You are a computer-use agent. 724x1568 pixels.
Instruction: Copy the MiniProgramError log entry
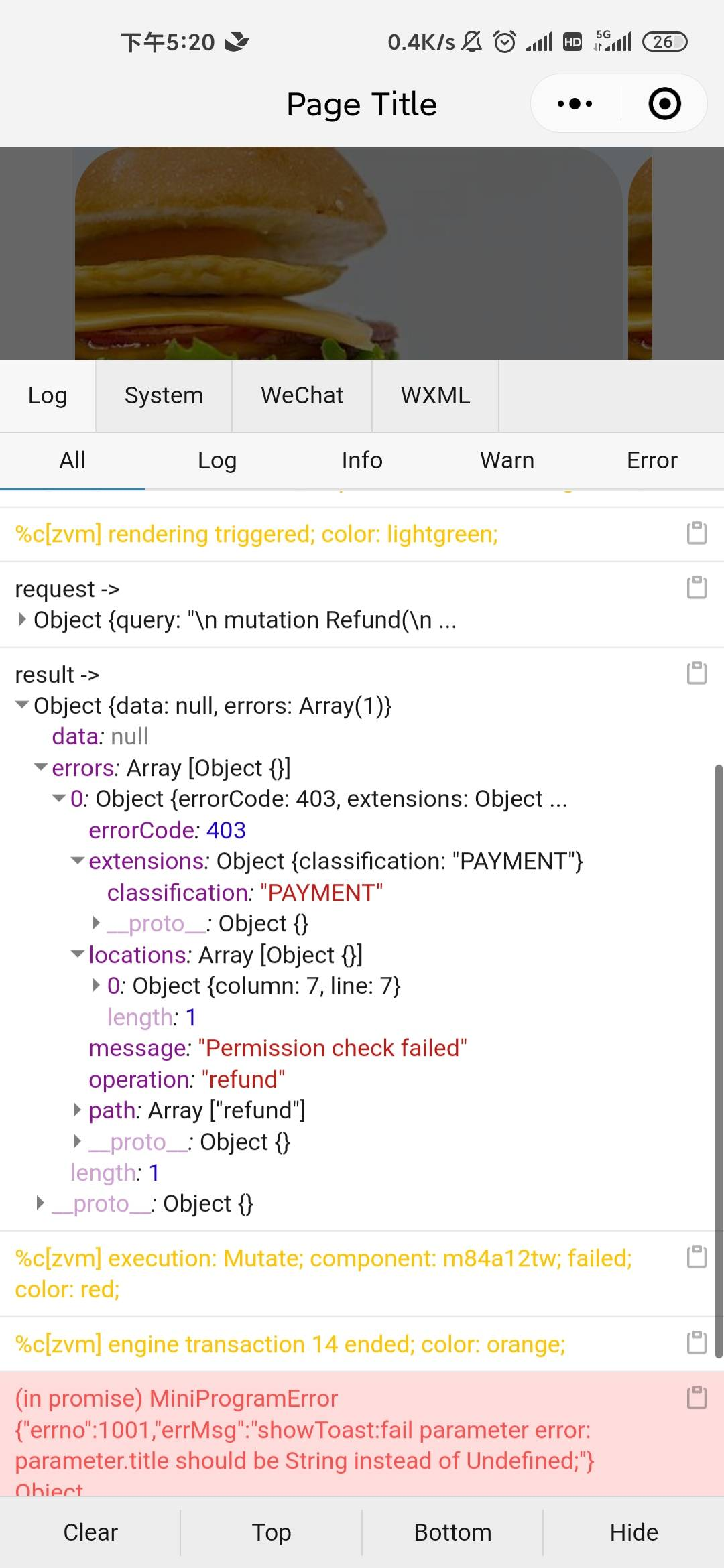point(697,1398)
